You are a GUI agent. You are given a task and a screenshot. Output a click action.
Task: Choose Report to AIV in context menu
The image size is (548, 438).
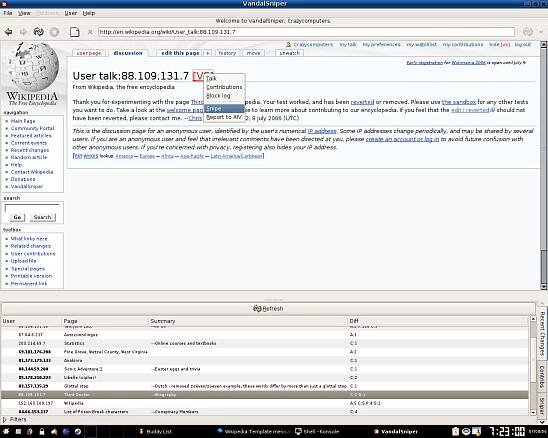[x=224, y=117]
